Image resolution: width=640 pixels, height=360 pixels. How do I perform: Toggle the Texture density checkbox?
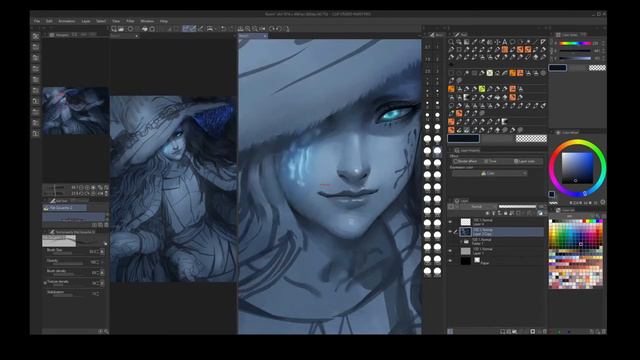(x=45, y=282)
